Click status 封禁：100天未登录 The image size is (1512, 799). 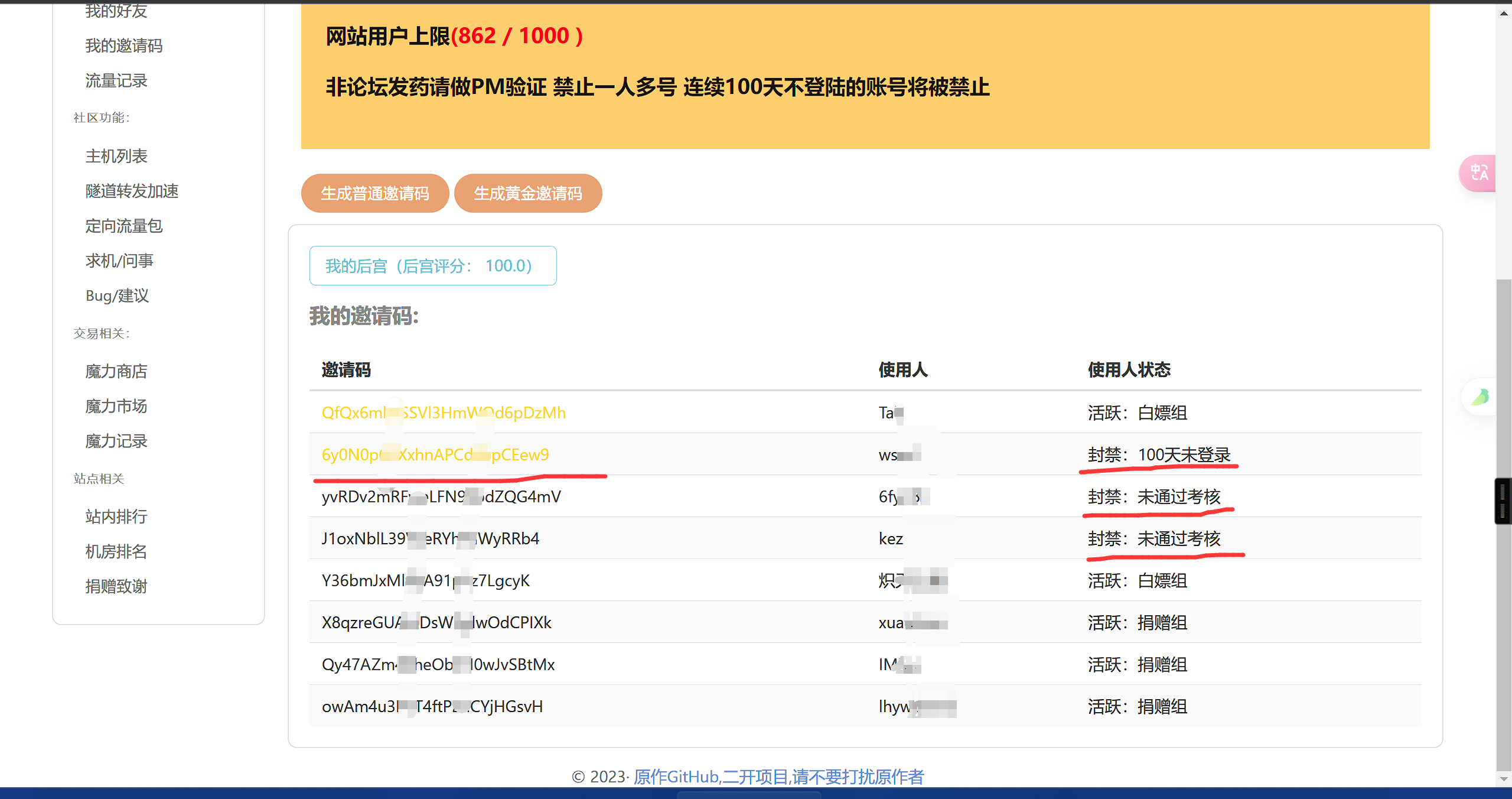pos(1159,454)
